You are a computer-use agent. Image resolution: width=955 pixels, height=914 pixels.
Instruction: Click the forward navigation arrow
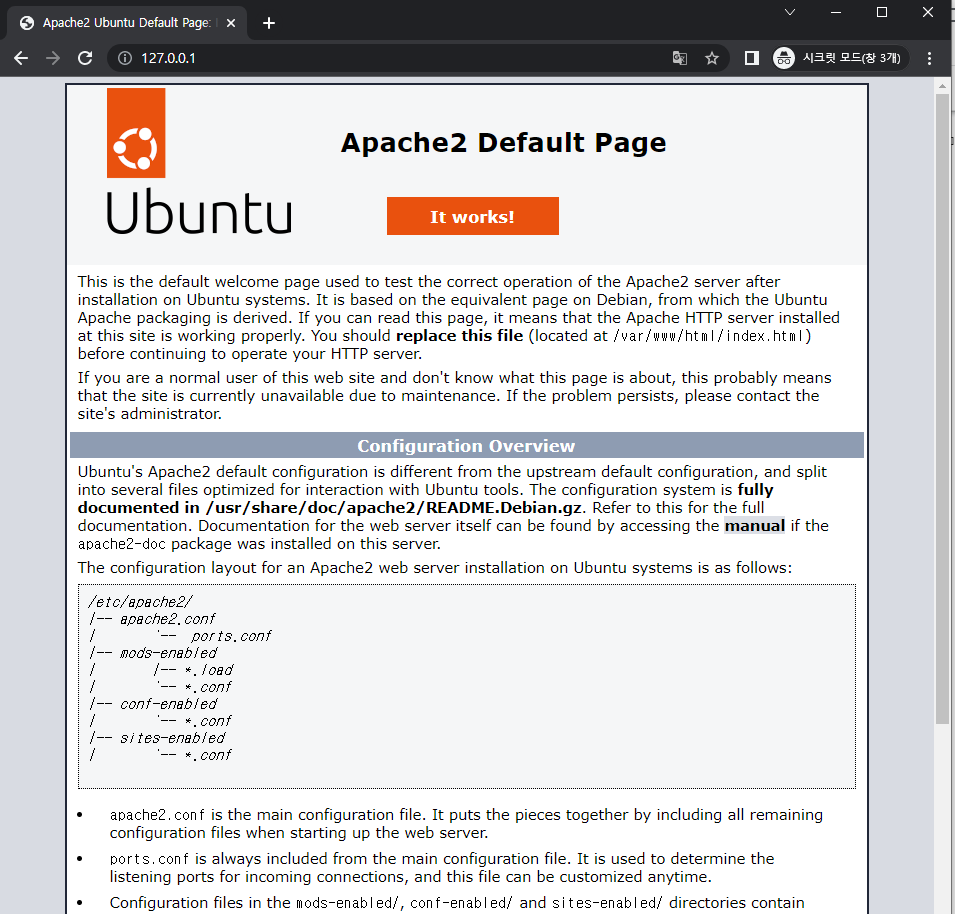[x=53, y=58]
